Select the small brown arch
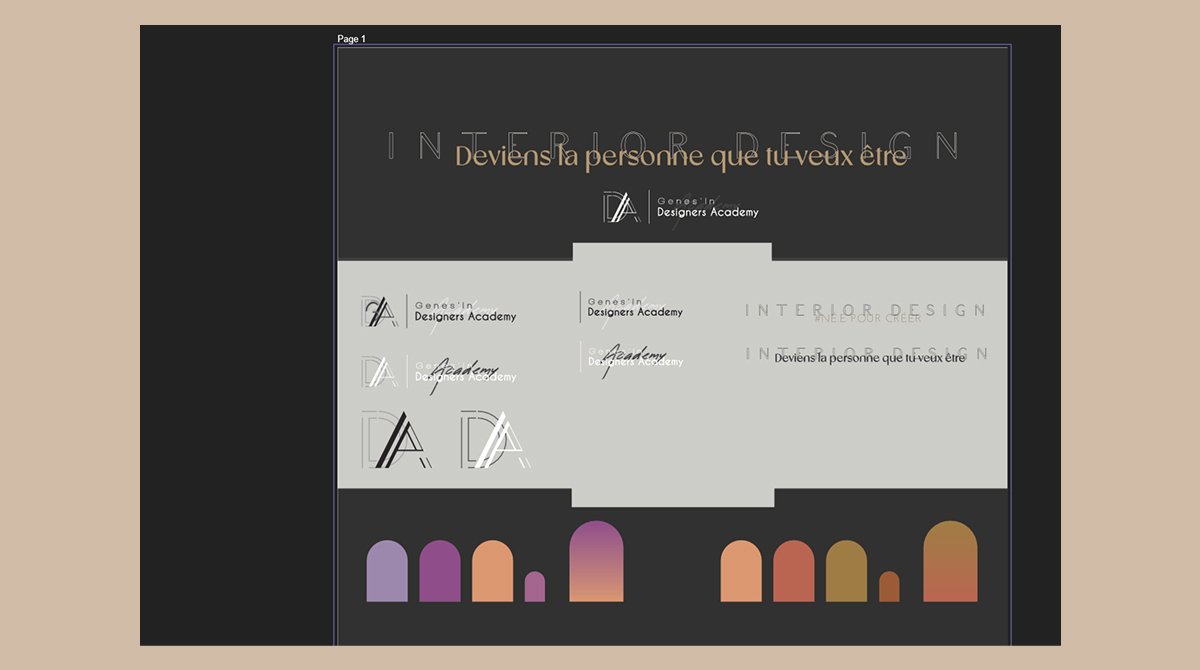Screen dimensions: 1200x670 [889, 587]
